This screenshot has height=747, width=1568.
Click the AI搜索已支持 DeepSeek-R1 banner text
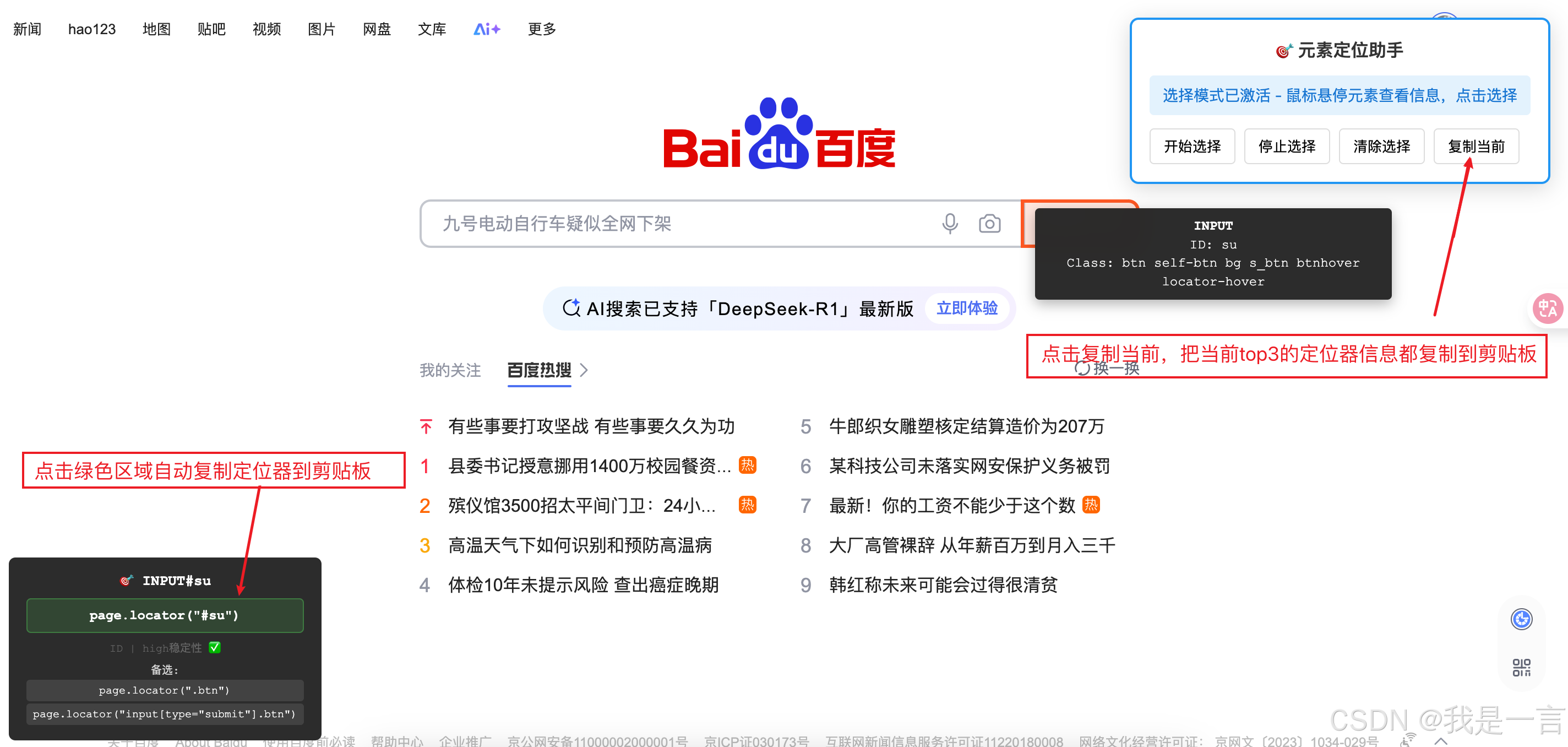[749, 308]
